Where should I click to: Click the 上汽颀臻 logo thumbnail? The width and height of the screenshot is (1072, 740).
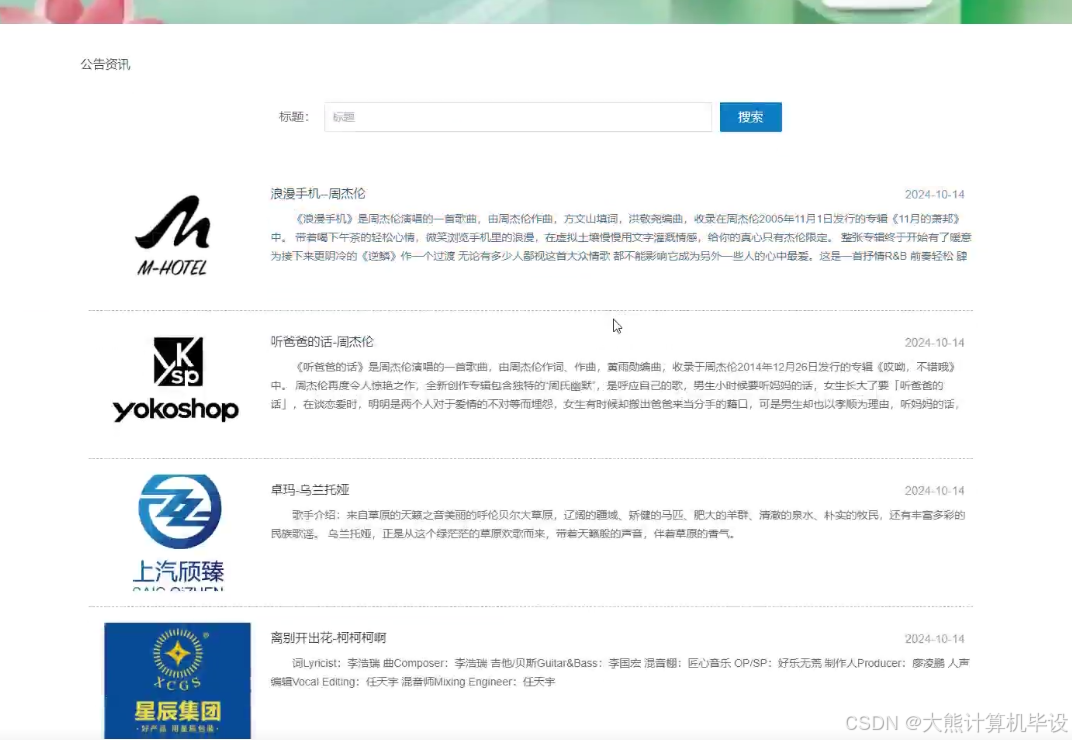[x=178, y=531]
